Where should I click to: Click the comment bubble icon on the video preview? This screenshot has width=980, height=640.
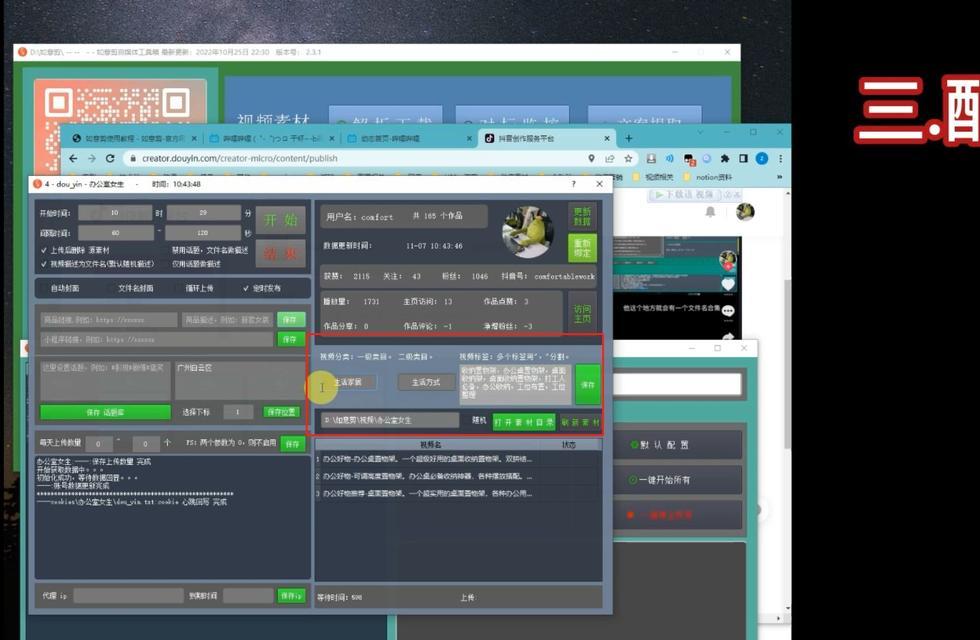coord(728,311)
